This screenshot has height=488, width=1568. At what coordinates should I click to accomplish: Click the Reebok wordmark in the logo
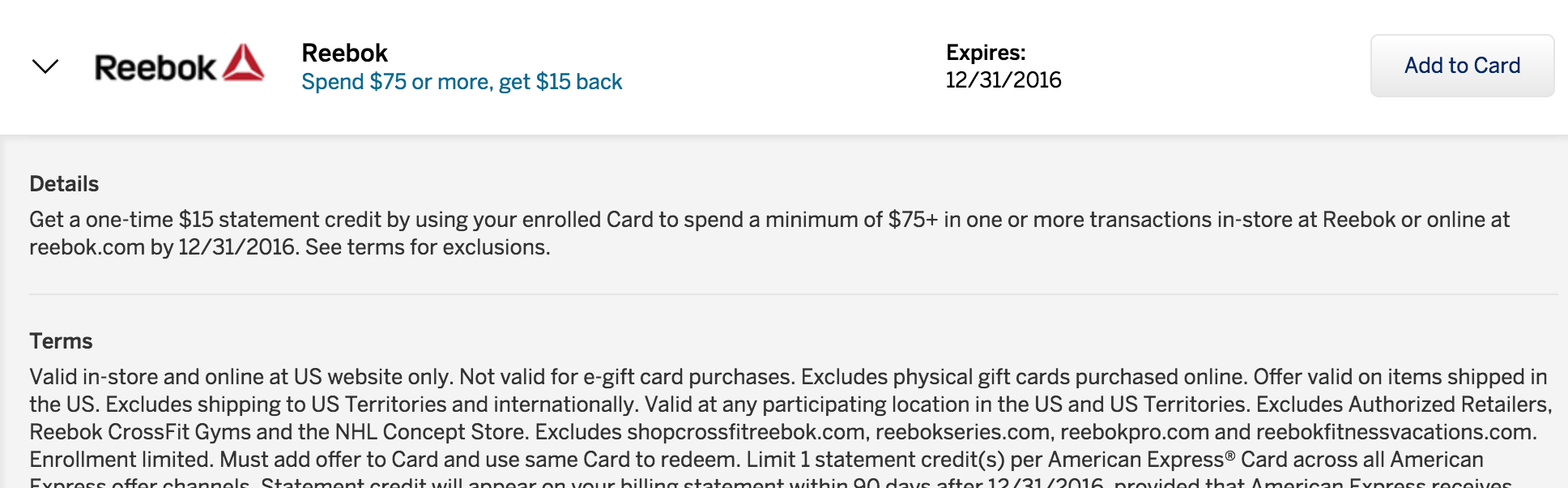pyautogui.click(x=155, y=68)
